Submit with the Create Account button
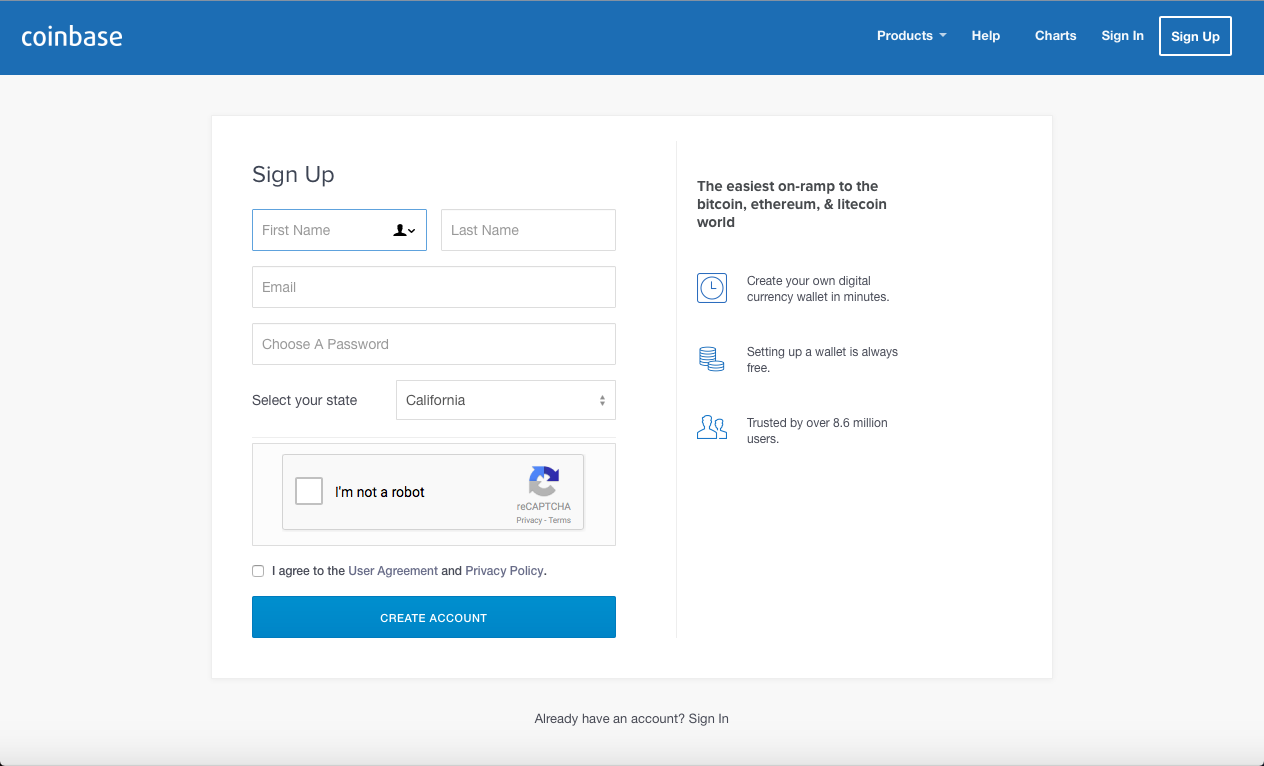1264x766 pixels. point(434,617)
